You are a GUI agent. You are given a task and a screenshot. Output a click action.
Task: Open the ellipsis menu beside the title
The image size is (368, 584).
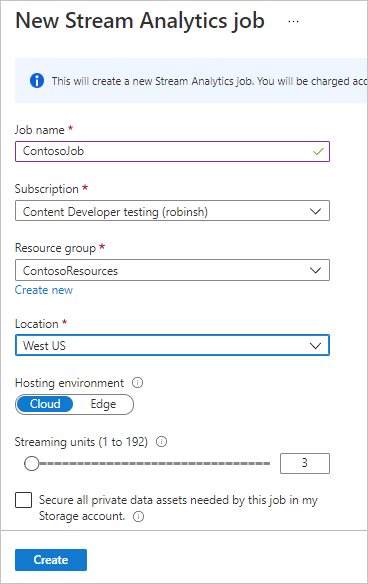coord(294,22)
